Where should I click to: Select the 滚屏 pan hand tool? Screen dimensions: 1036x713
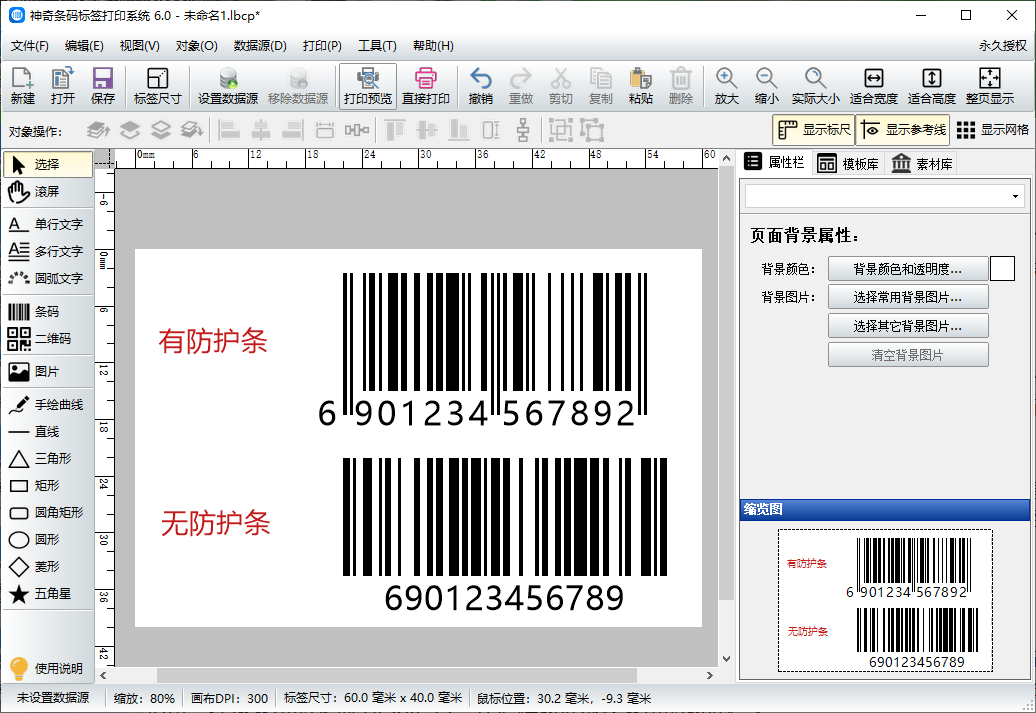pyautogui.click(x=48, y=192)
